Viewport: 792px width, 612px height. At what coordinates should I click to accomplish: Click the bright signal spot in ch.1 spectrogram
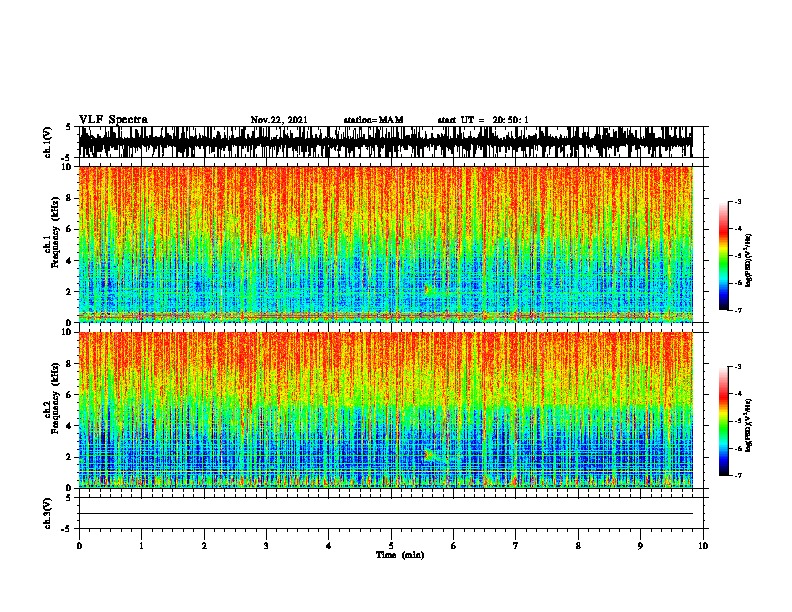coord(427,290)
